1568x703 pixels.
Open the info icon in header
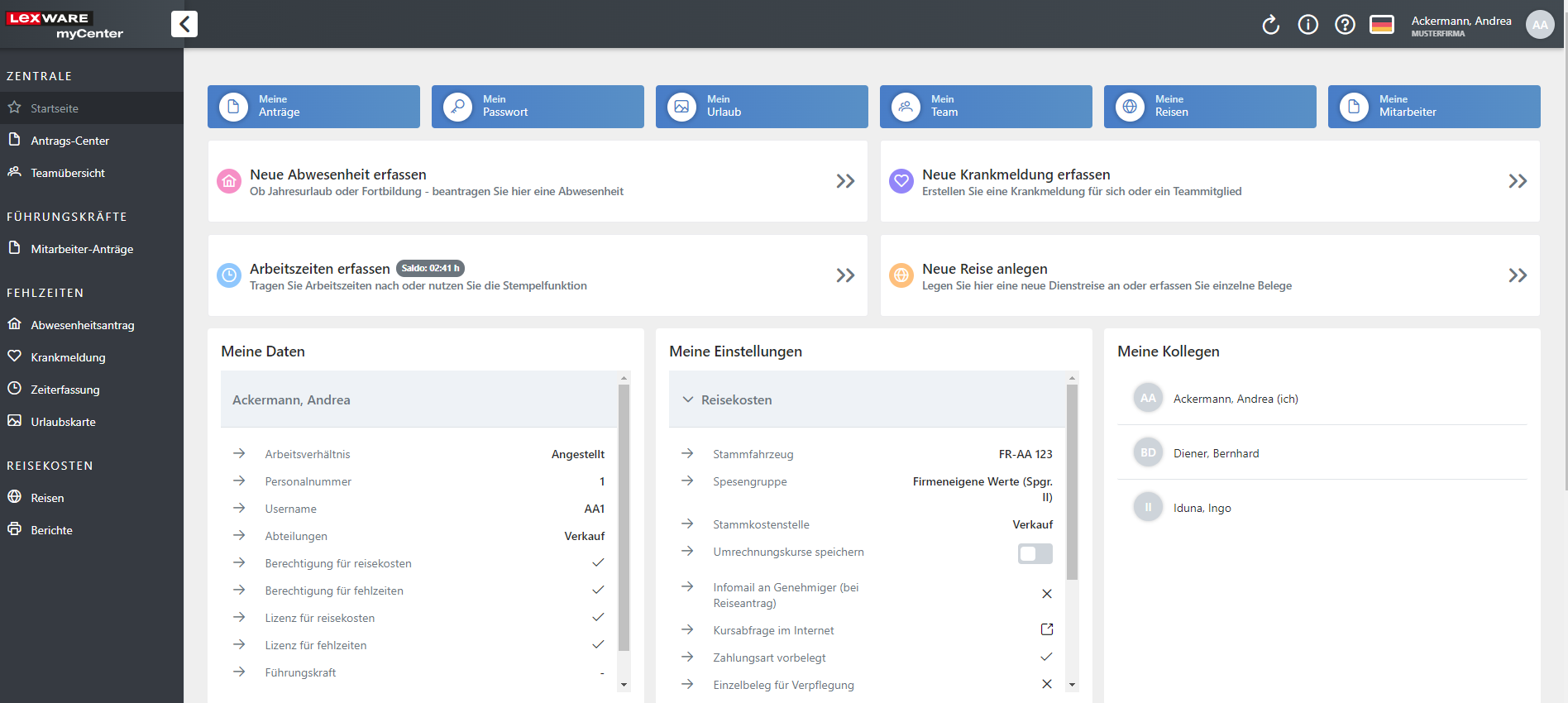(1307, 25)
